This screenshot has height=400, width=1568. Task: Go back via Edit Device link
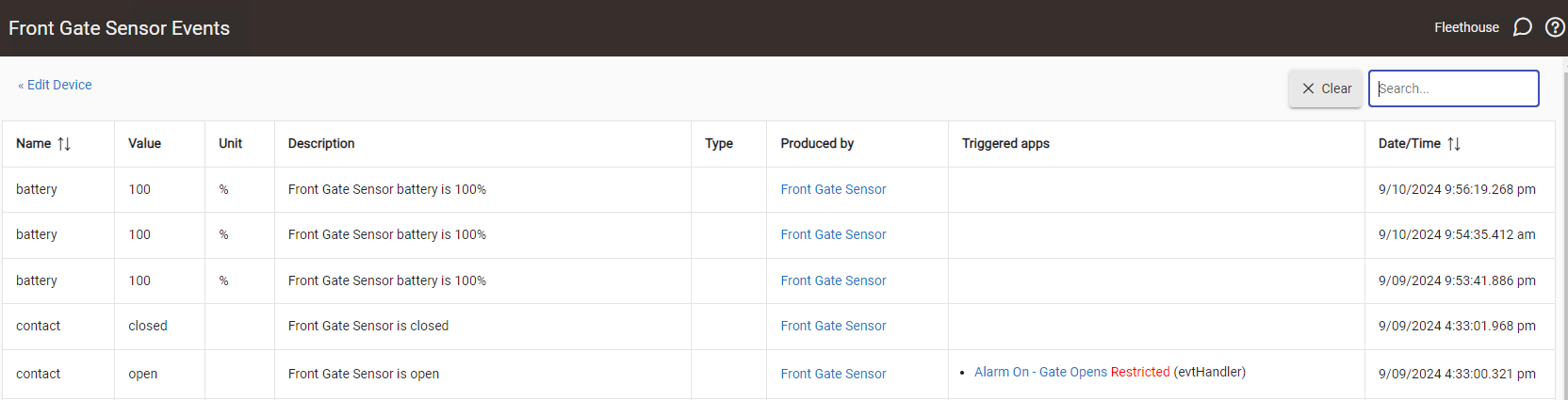tap(59, 85)
